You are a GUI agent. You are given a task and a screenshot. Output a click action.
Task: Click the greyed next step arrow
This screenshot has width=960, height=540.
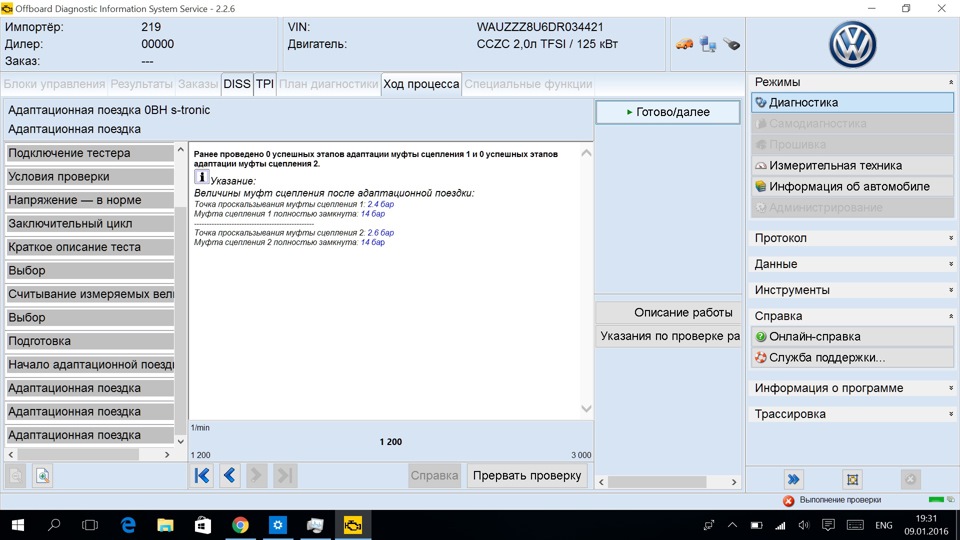coord(257,476)
